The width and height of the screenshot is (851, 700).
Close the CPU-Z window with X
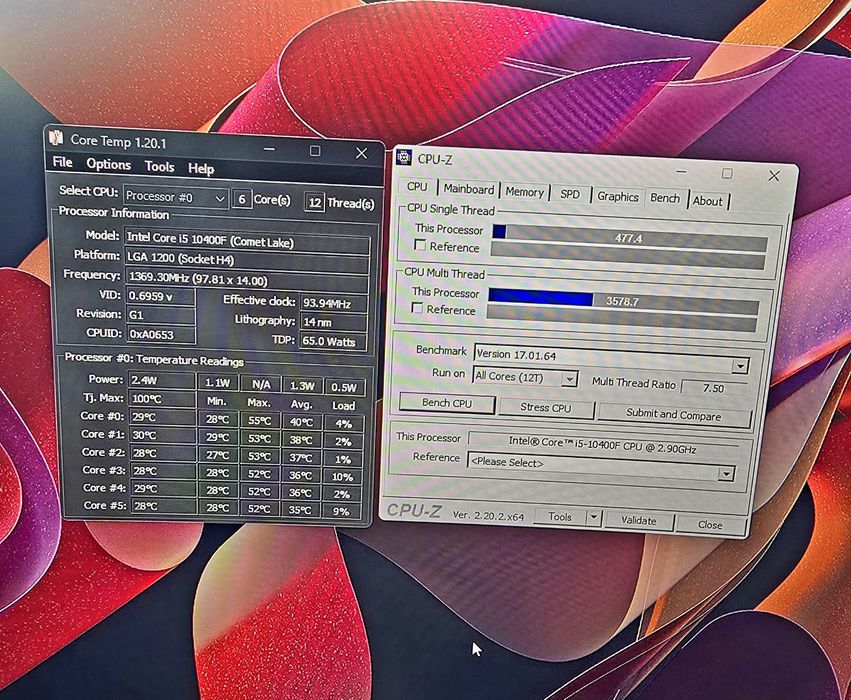pyautogui.click(x=774, y=176)
